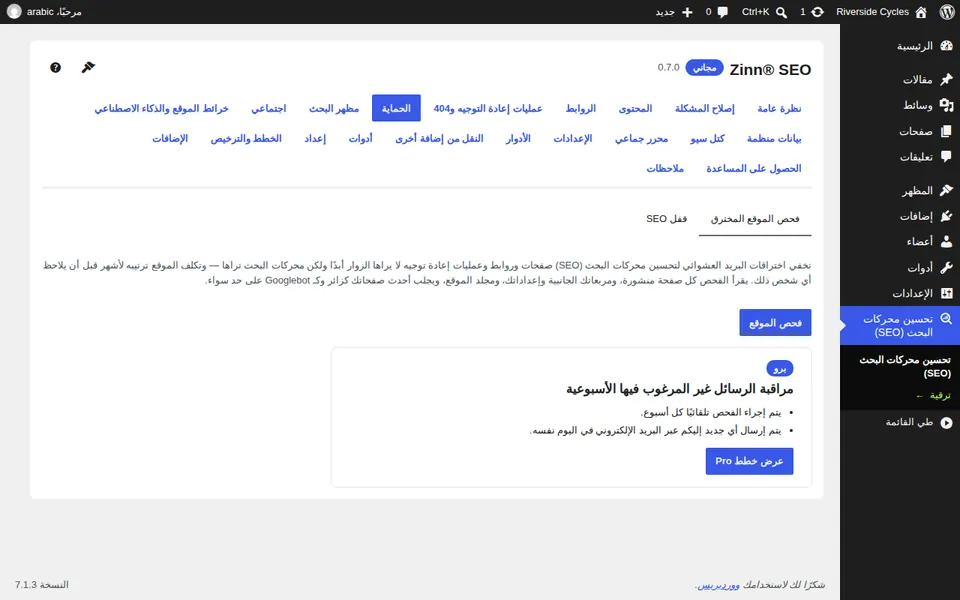Switch to the الإضافات tab
This screenshot has height=600, width=960.
(x=170, y=138)
